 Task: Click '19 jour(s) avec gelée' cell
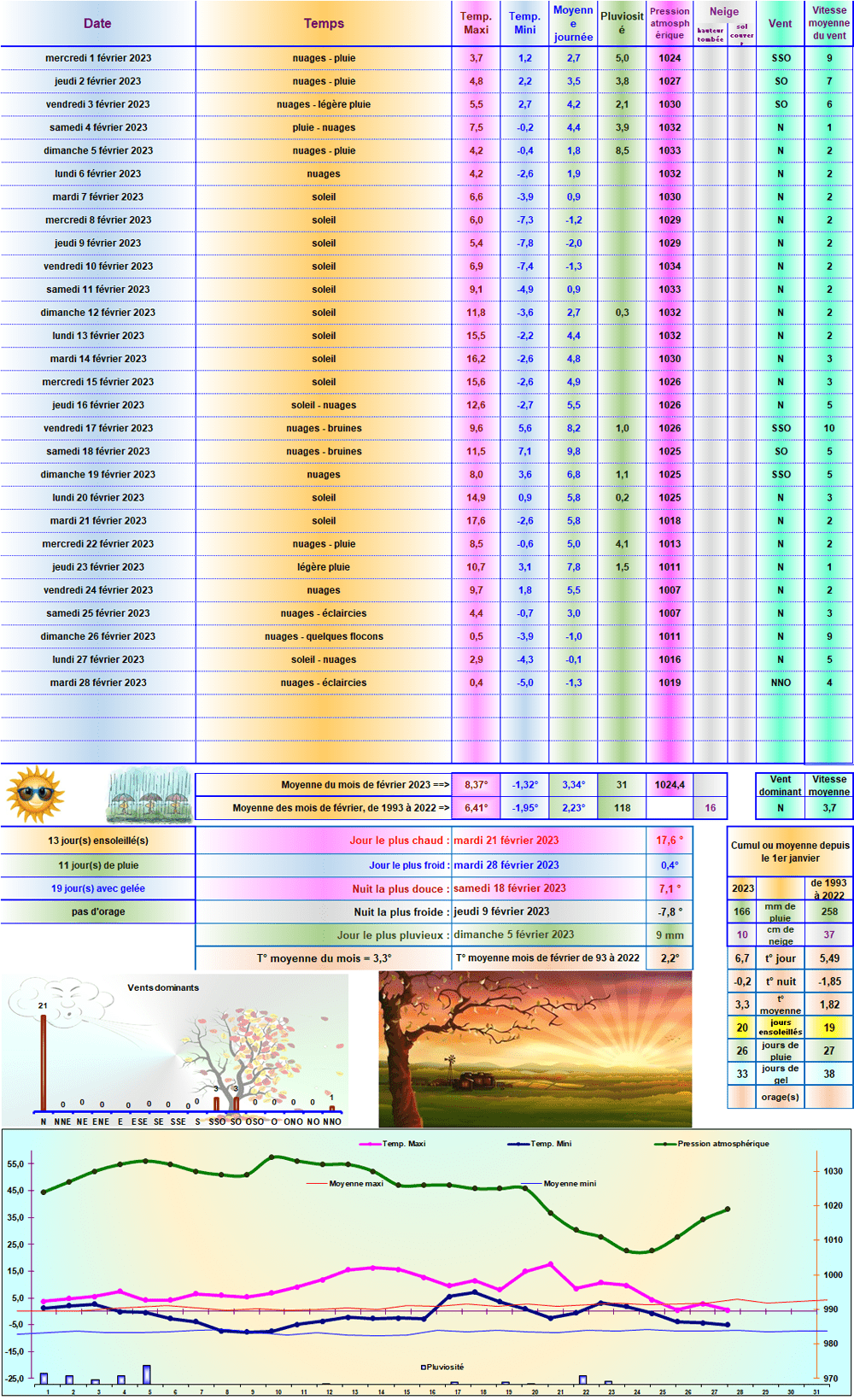coord(98,888)
